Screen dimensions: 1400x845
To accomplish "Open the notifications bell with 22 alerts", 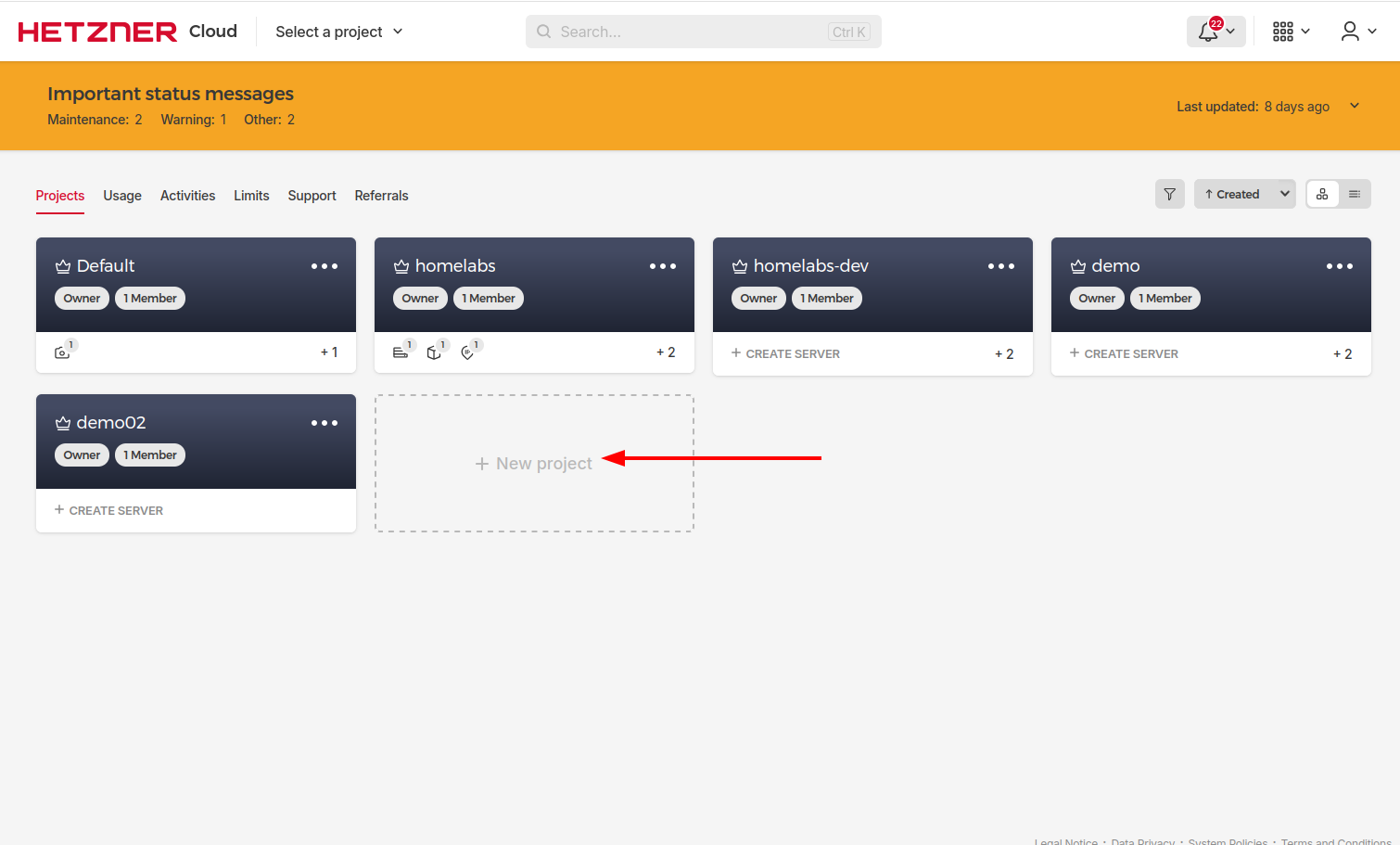I will [x=1215, y=32].
